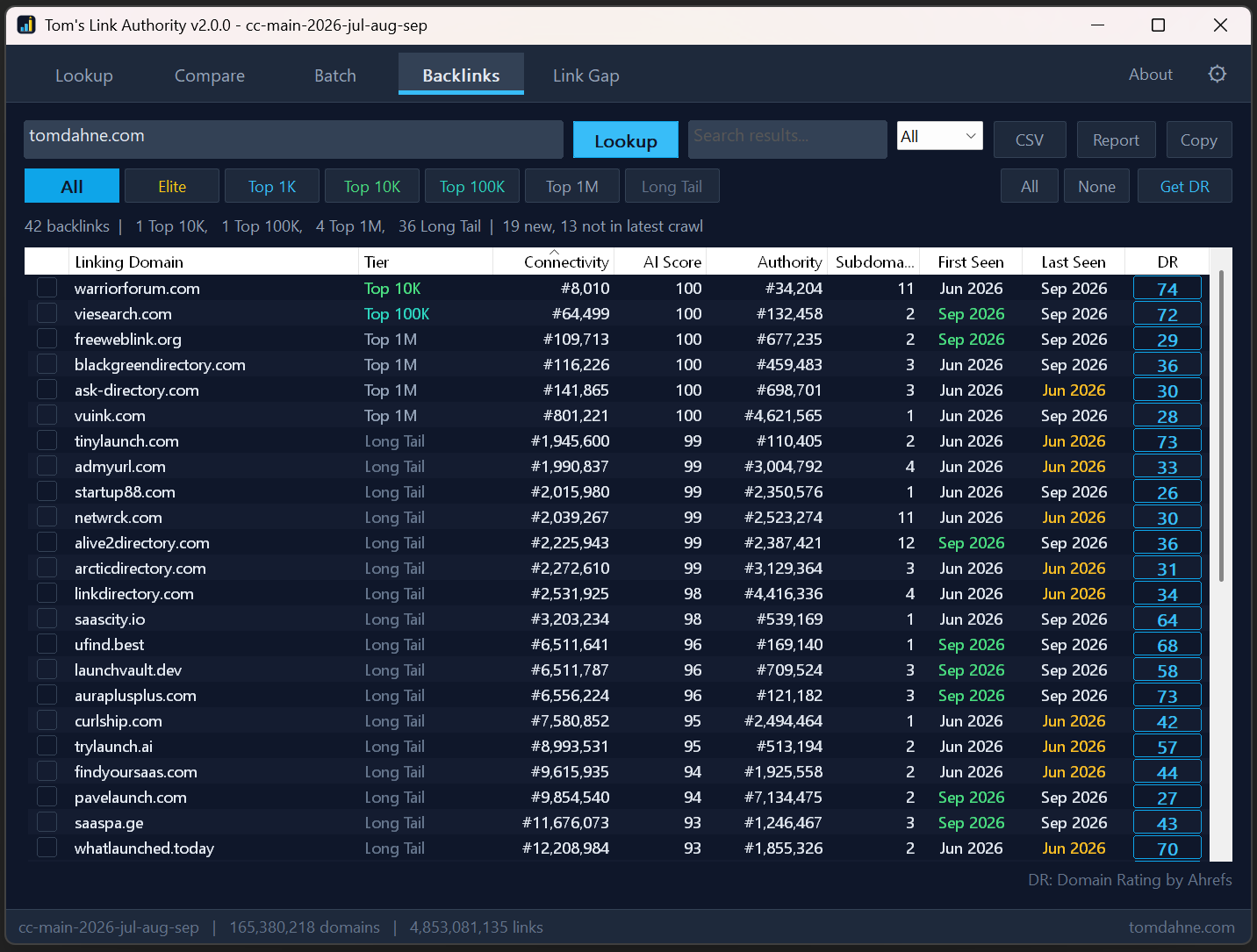Sort by DR column header
Screen dimensions: 1257x952
(x=1167, y=261)
